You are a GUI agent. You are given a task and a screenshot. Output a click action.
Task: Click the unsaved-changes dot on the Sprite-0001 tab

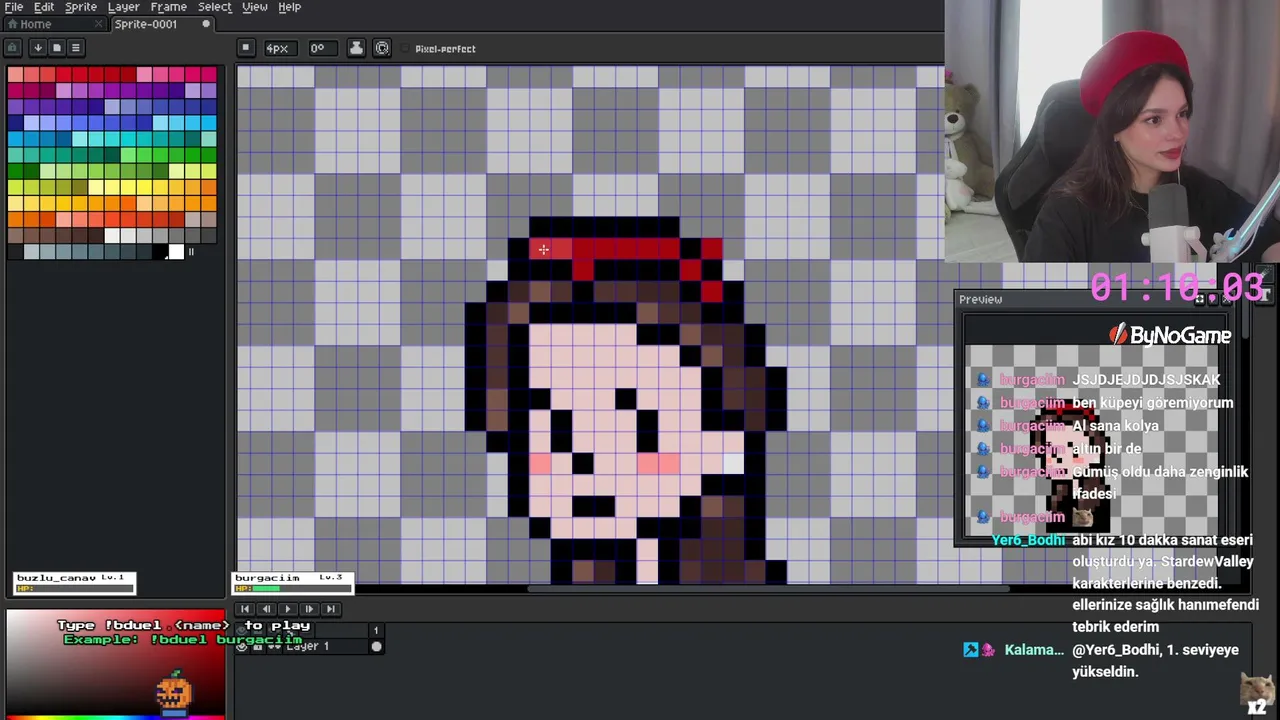206,24
